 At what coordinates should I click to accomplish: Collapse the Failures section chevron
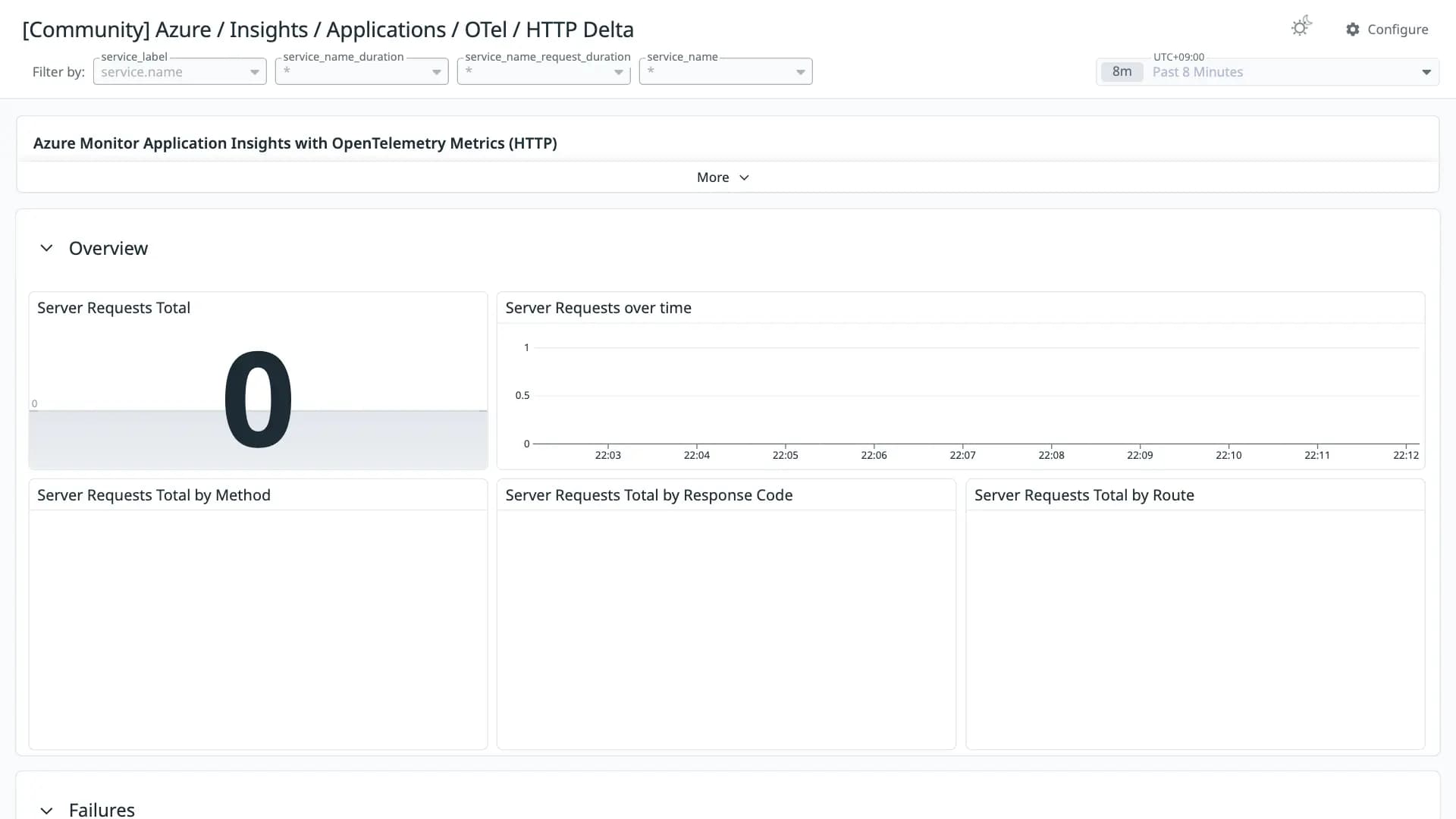(x=46, y=810)
